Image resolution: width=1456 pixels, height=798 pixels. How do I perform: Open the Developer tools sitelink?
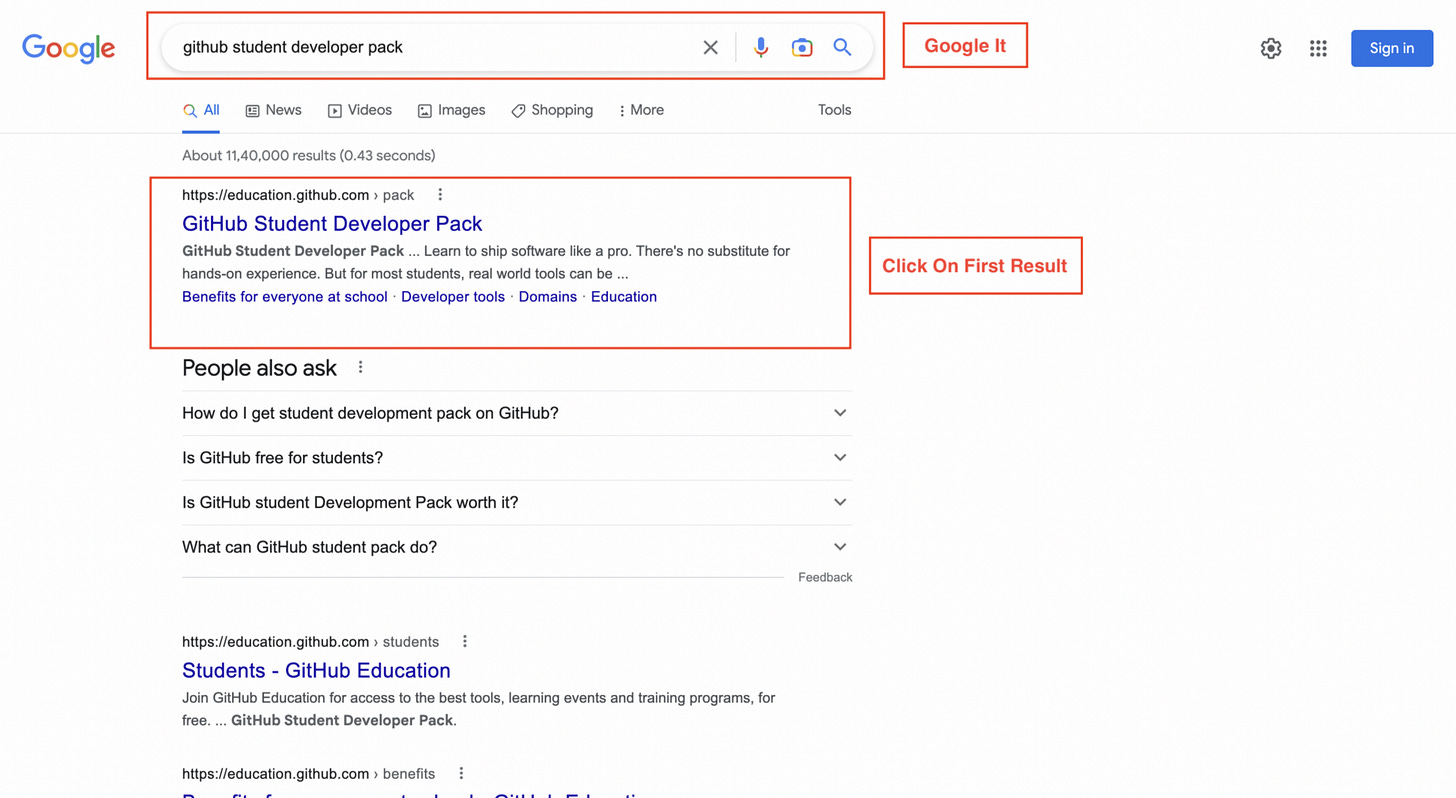pyautogui.click(x=453, y=297)
